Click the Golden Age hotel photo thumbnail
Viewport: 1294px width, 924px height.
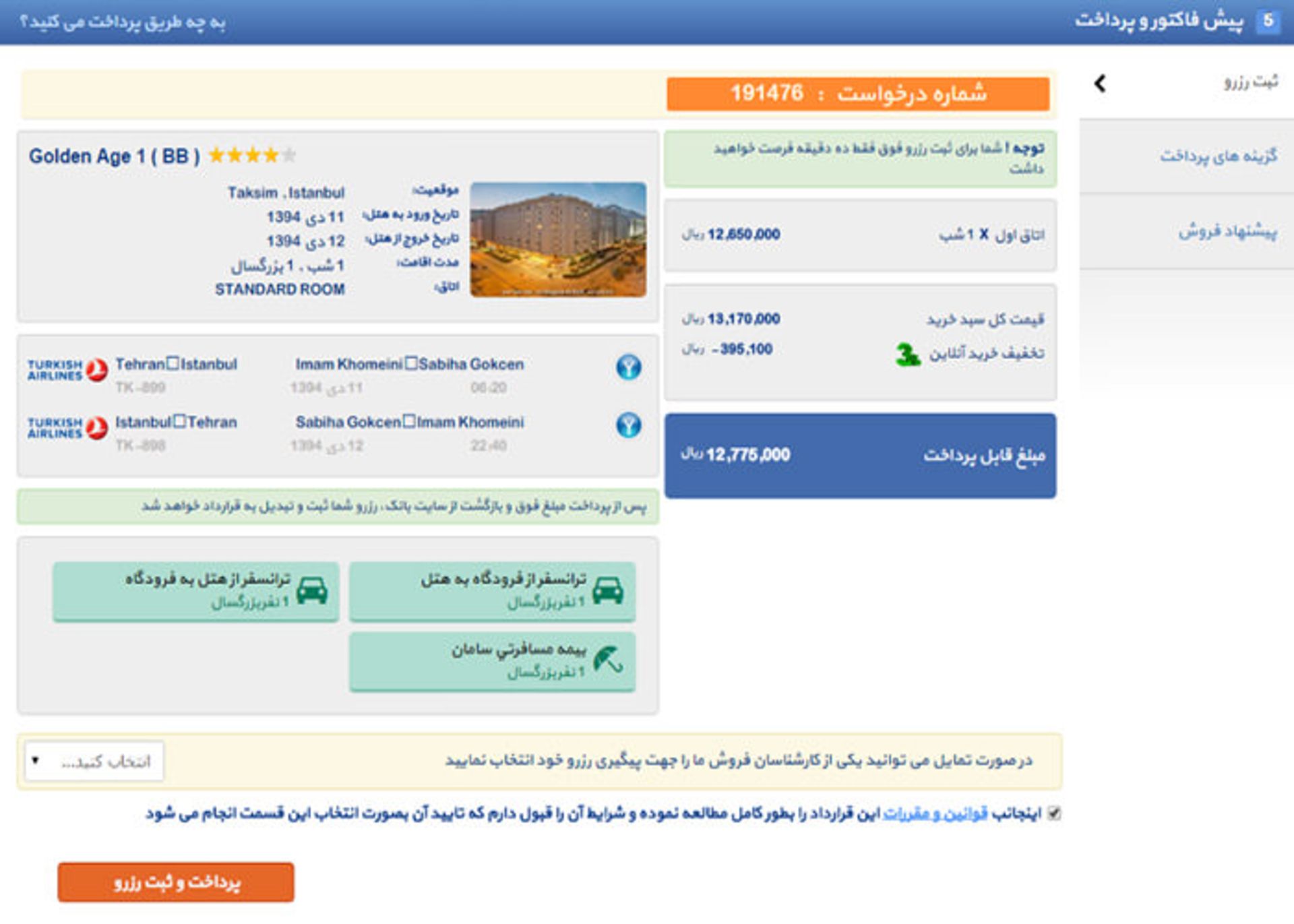point(558,239)
